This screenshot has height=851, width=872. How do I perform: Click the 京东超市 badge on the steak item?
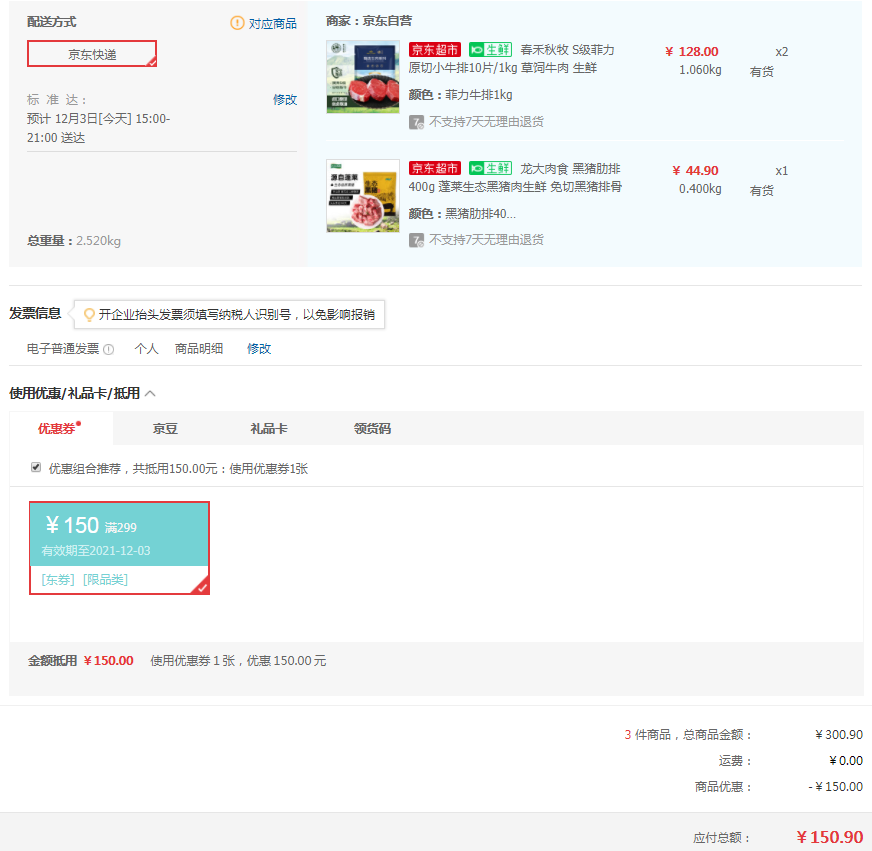[435, 50]
